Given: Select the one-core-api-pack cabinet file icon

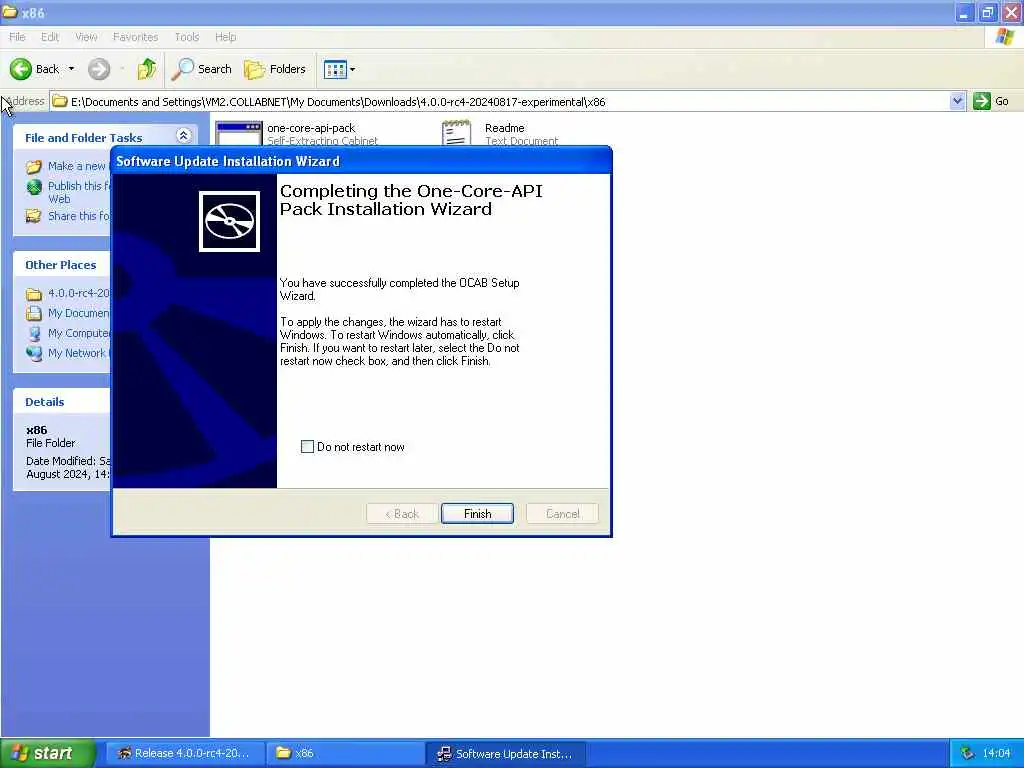Looking at the screenshot, I should [238, 133].
